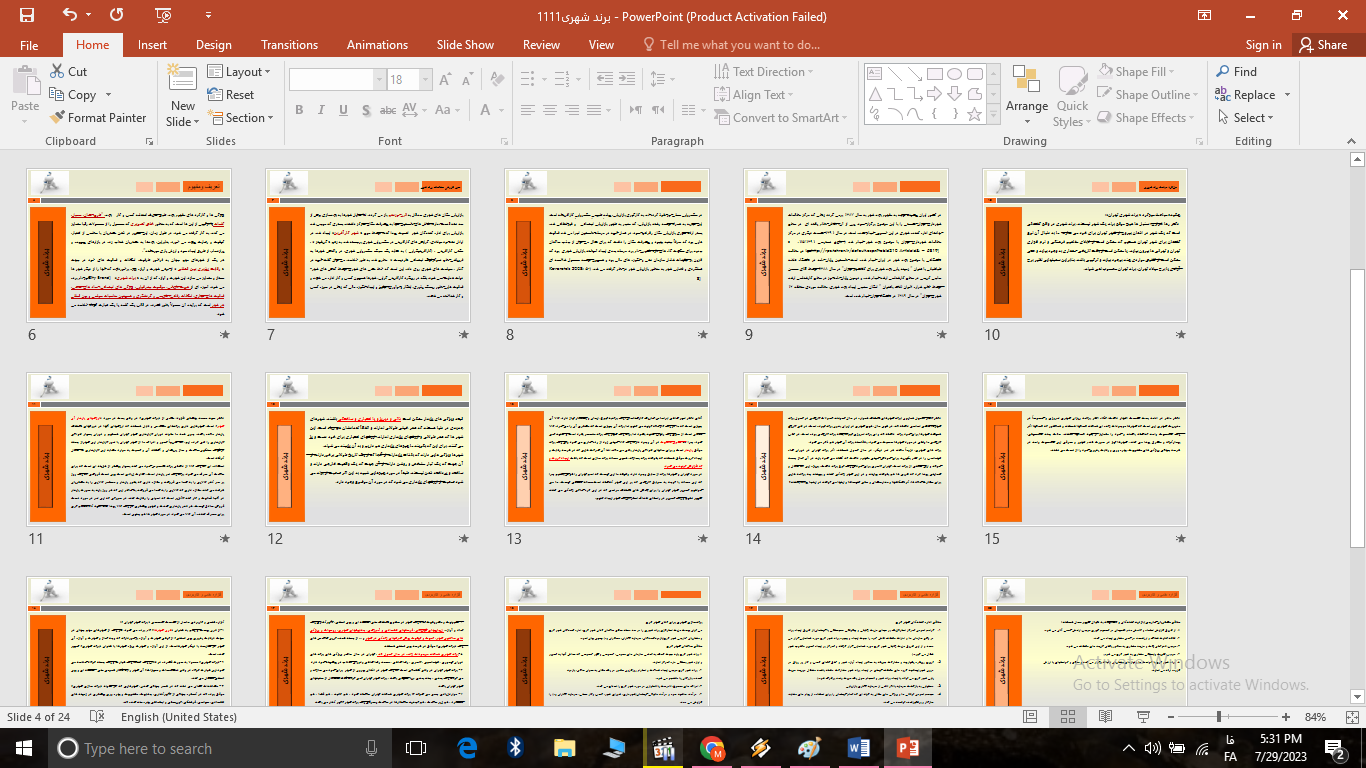Switch to Reading View in the status bar
This screenshot has width=1366, height=768.
[x=1105, y=717]
